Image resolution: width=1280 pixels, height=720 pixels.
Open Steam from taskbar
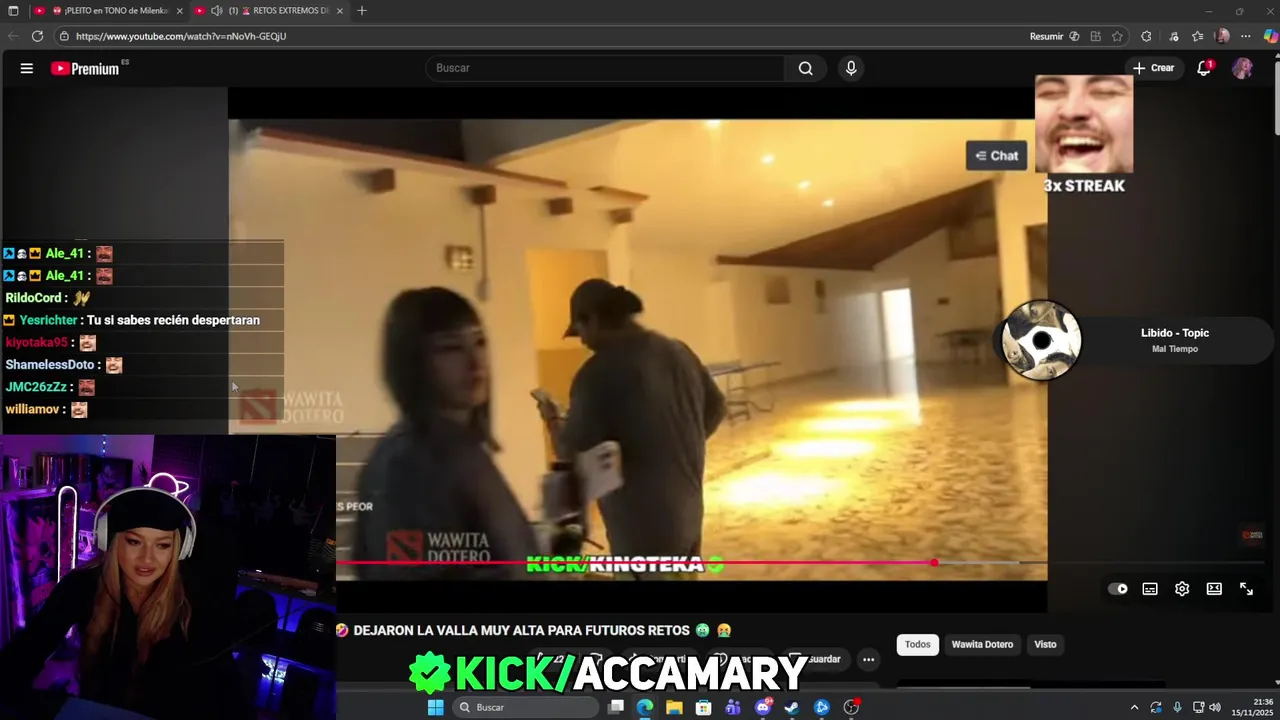791,707
